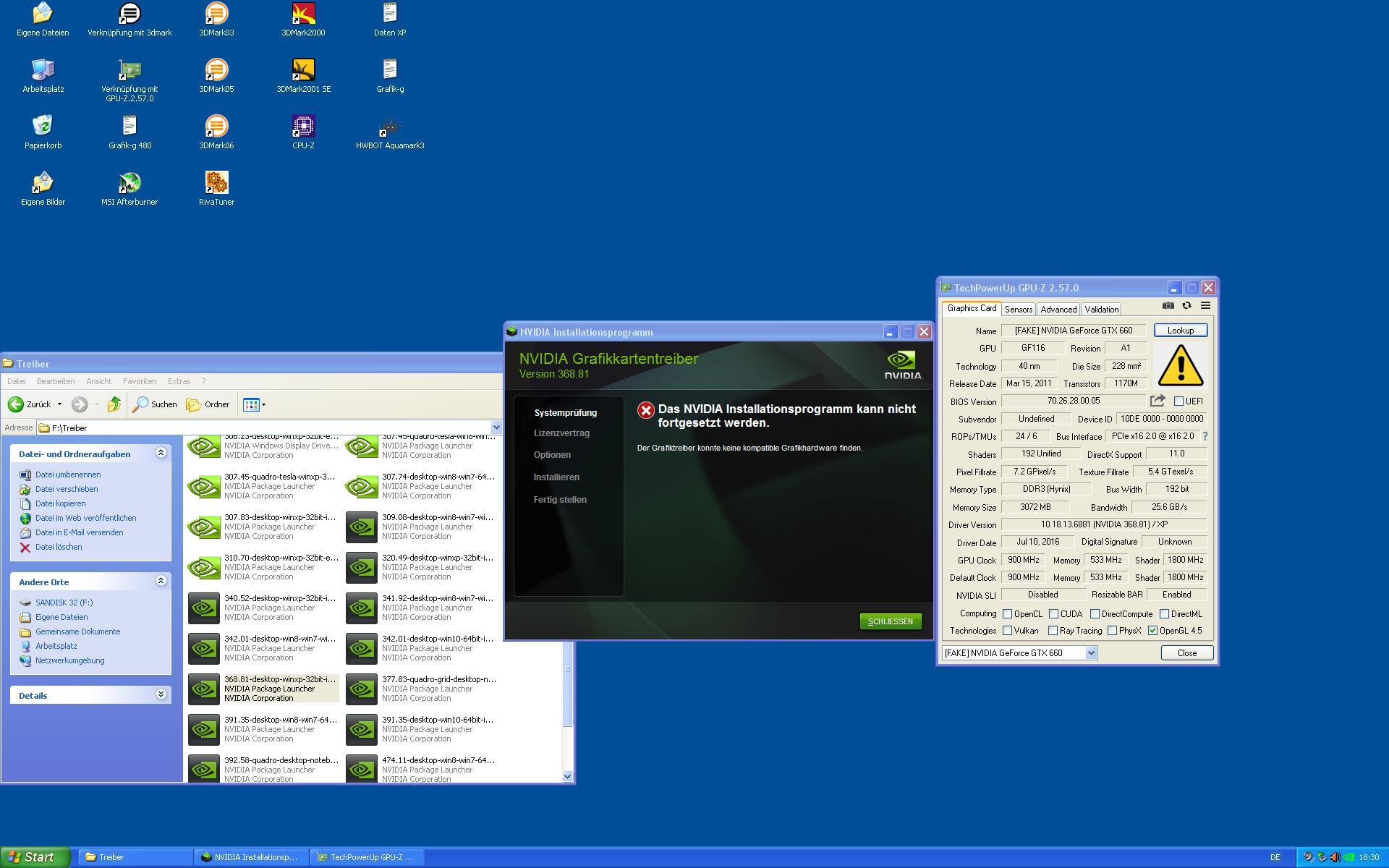Toggle the OpenGL 4.5 checkbox
Image resolution: width=1389 pixels, height=868 pixels.
point(1152,631)
